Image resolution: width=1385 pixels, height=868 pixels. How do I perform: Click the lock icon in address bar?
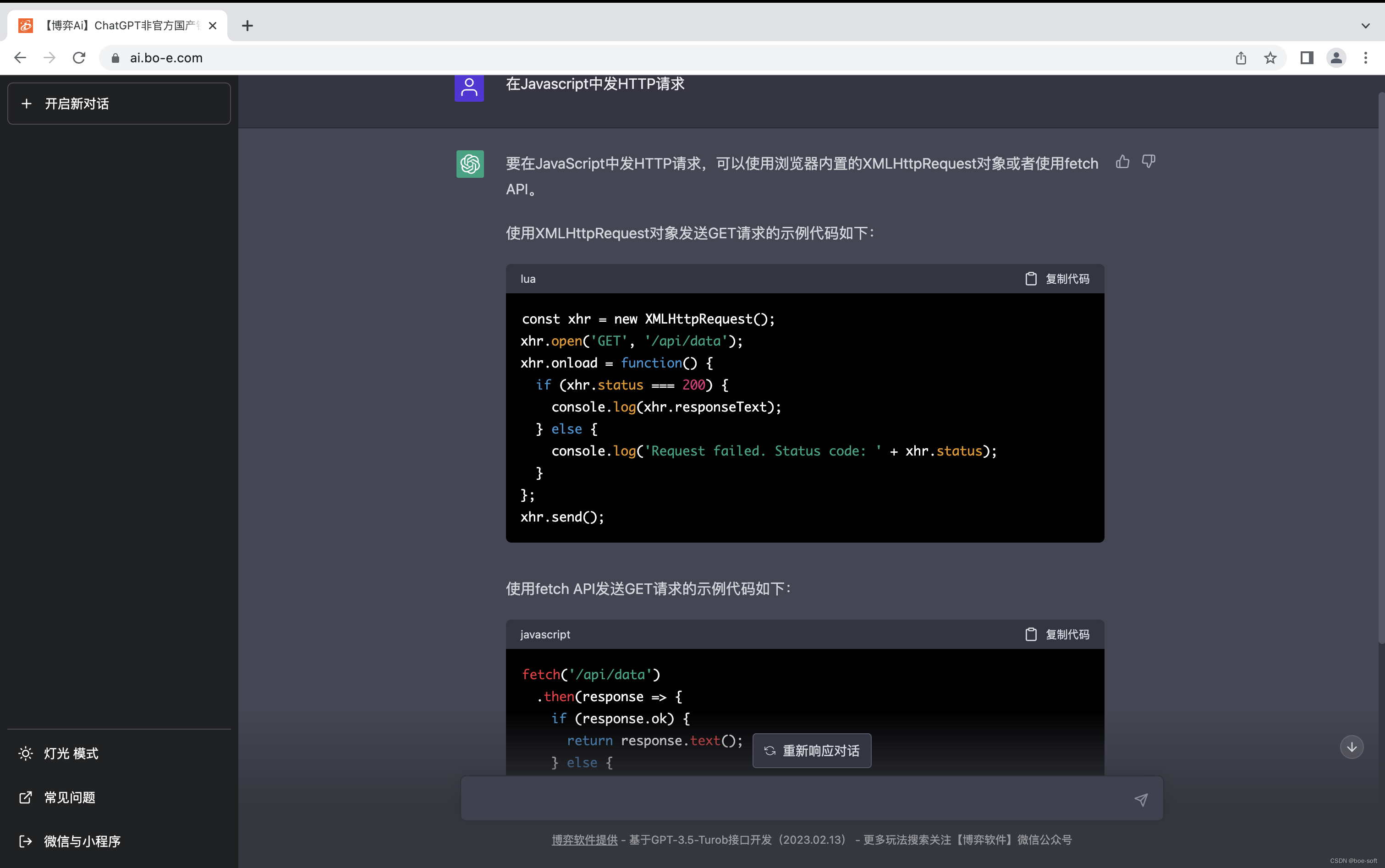(115, 58)
